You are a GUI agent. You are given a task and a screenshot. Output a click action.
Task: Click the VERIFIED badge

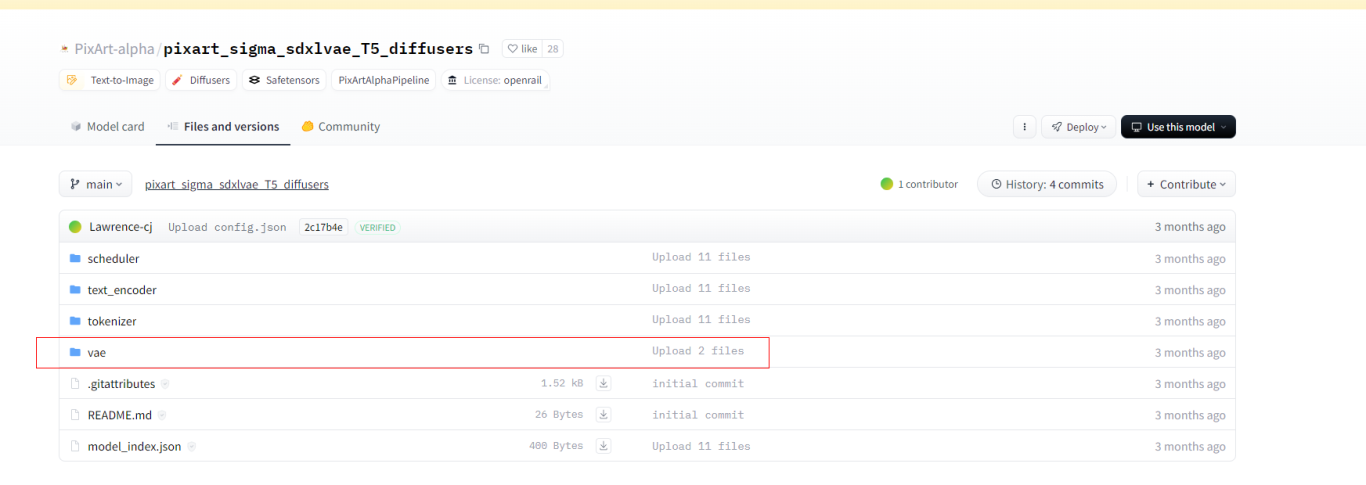click(378, 227)
